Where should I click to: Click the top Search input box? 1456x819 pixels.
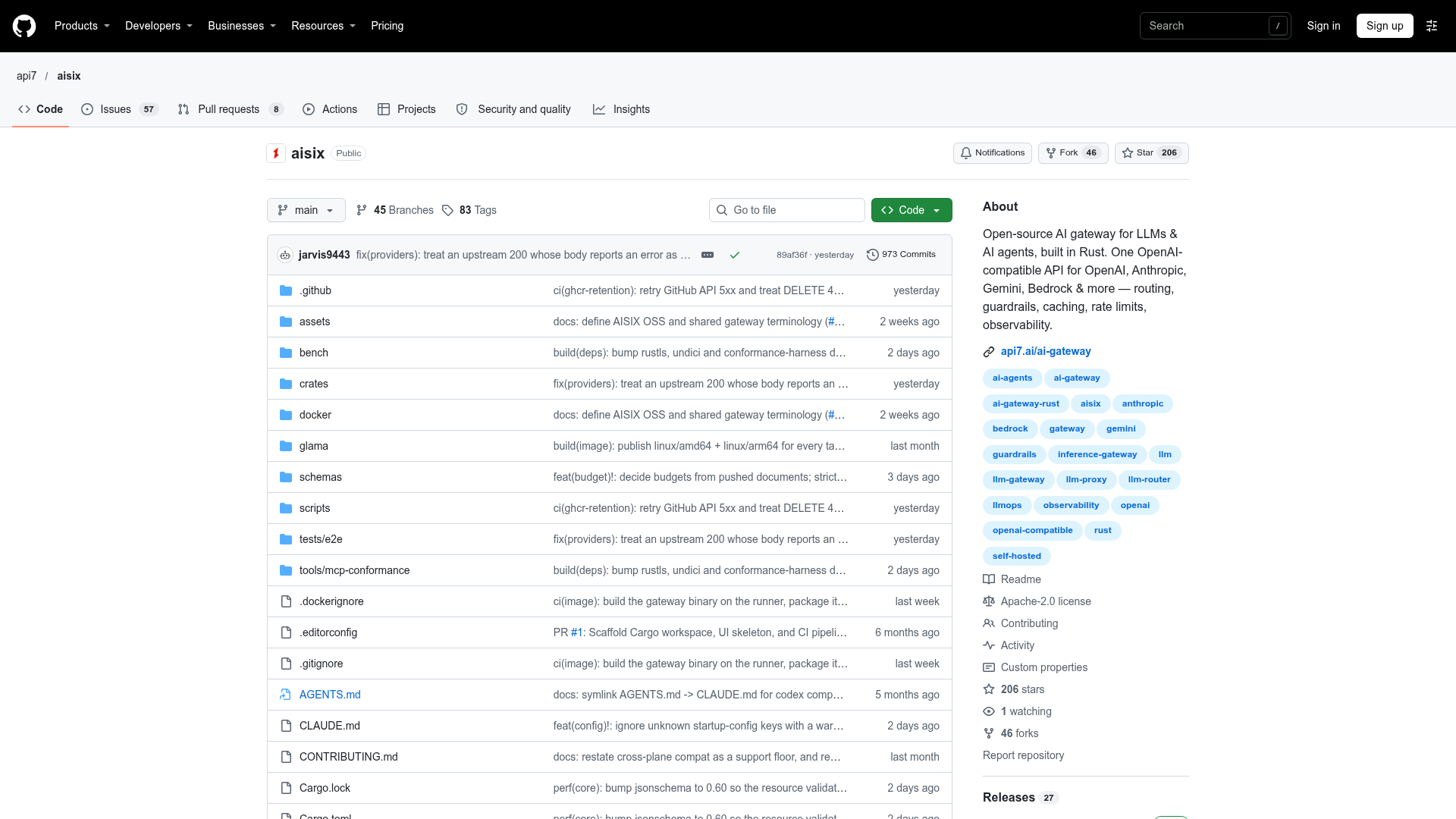[1216, 26]
